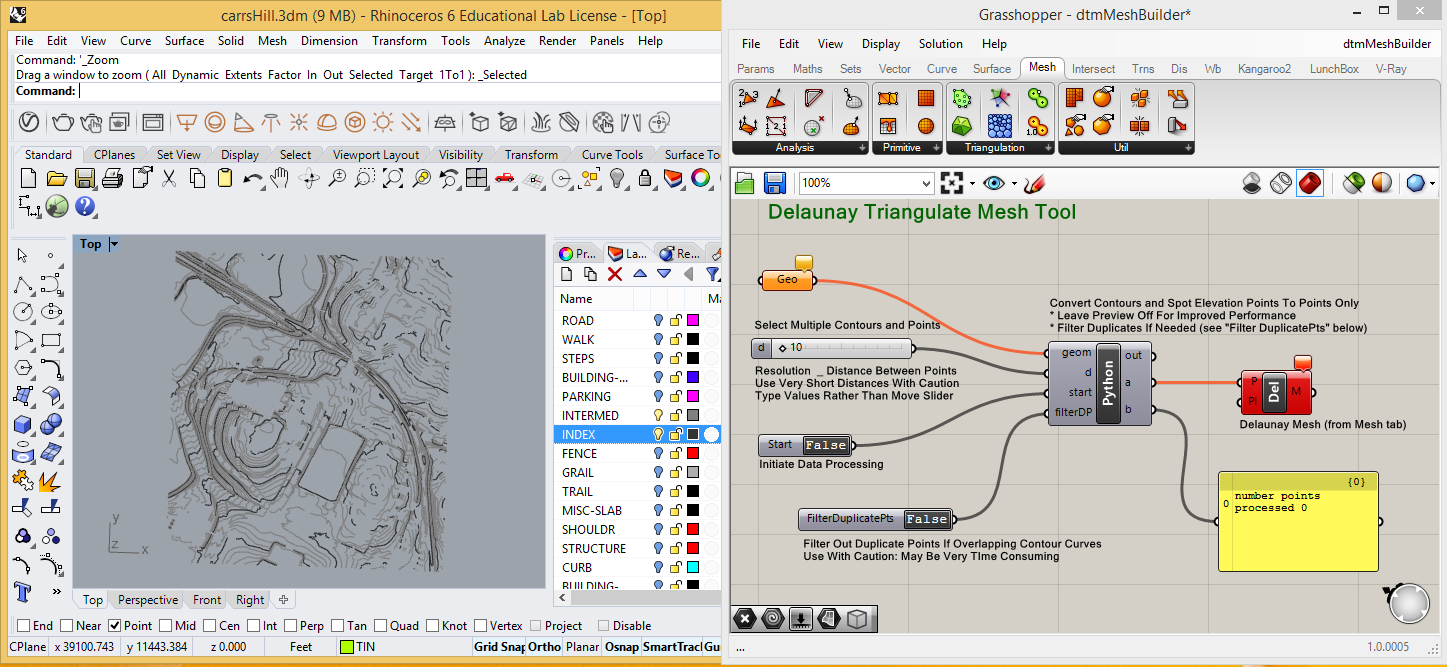
Task: Enable the End osnap checkbox
Action: pos(23,626)
